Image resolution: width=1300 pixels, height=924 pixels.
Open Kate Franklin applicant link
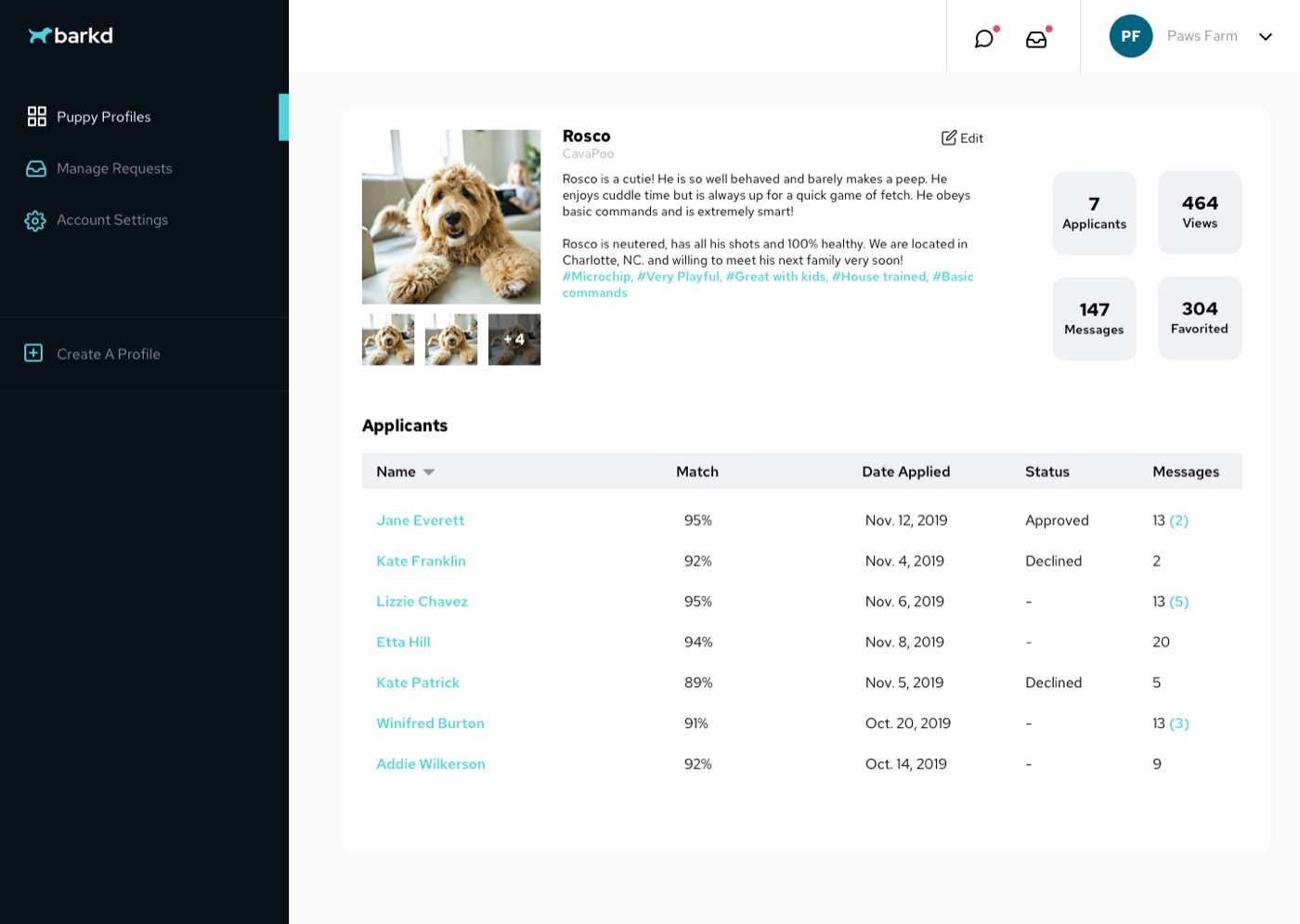tap(421, 561)
